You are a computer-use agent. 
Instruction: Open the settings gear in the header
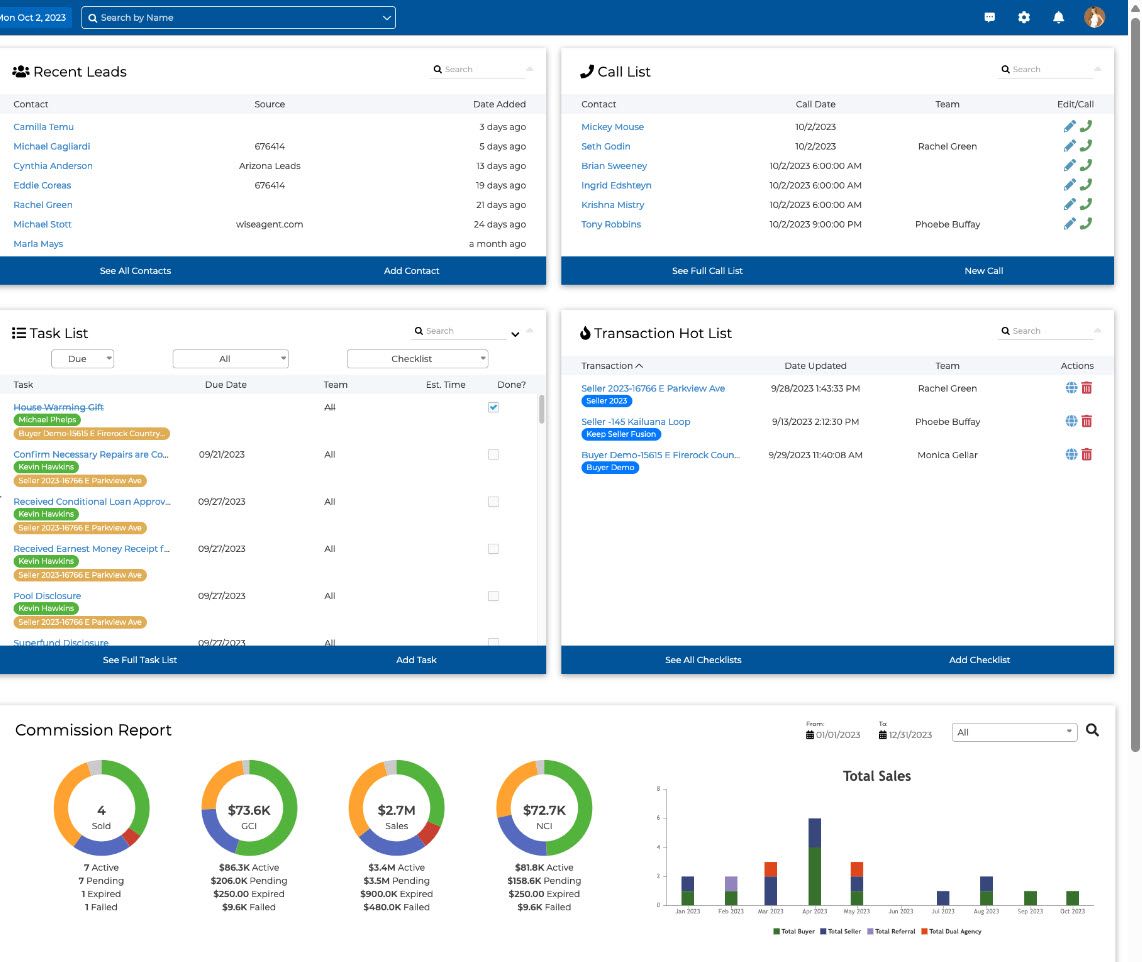coord(1023,17)
